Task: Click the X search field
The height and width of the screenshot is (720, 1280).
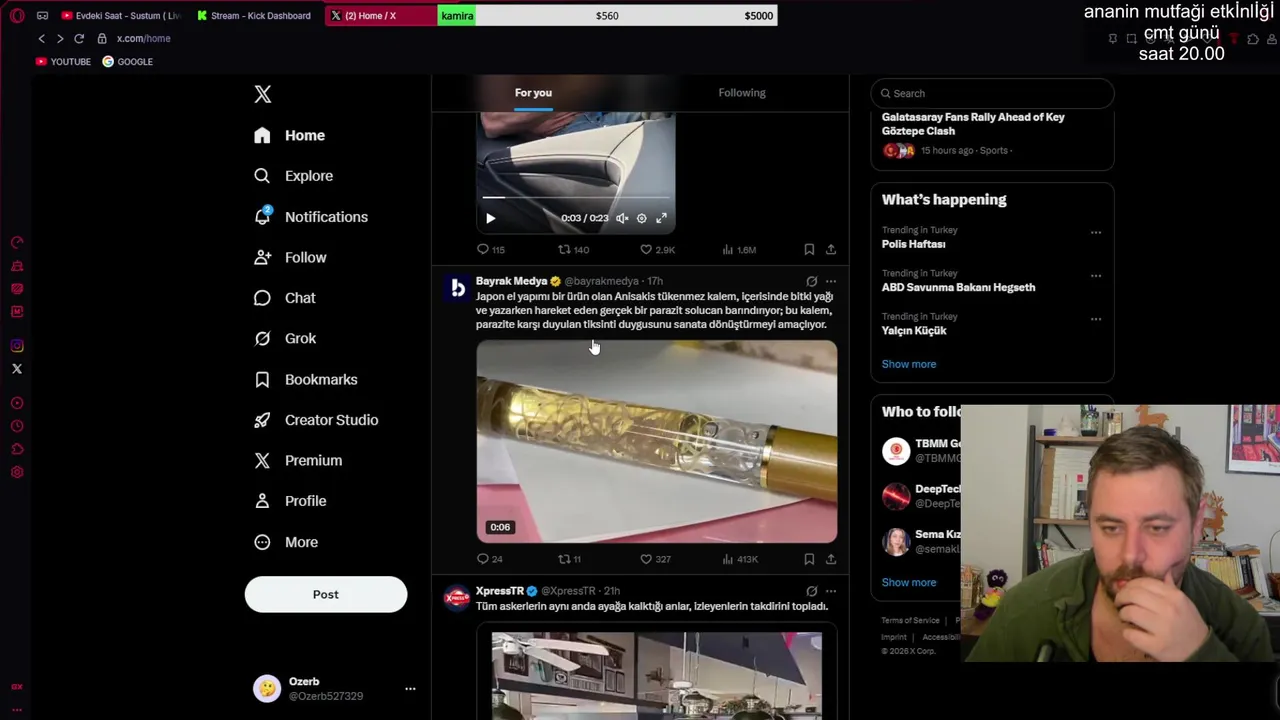Action: (x=992, y=93)
